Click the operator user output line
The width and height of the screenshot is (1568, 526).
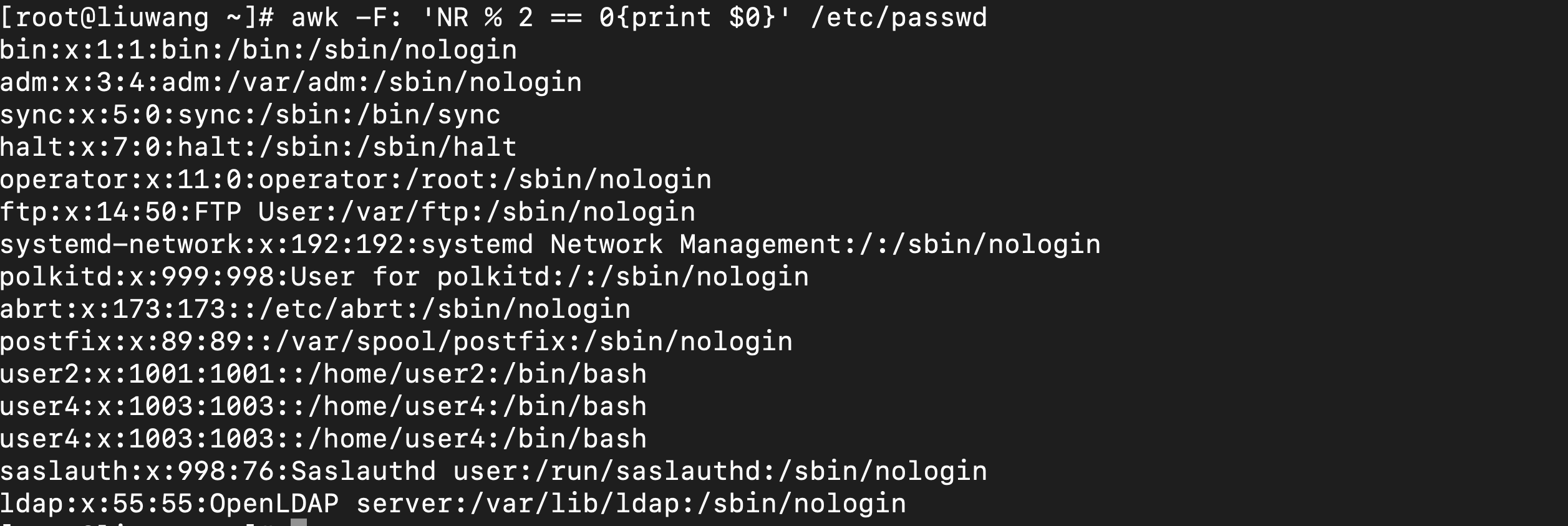[356, 179]
